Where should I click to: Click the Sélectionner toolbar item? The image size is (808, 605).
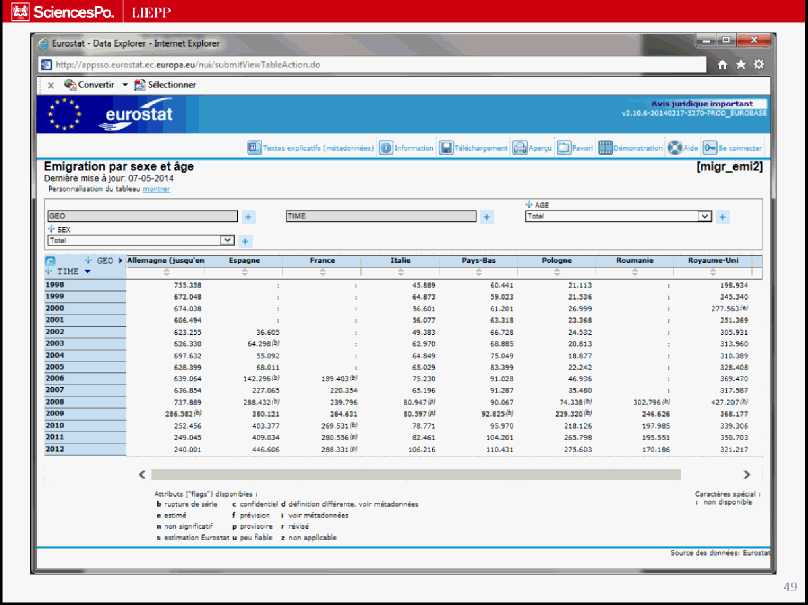coord(165,85)
